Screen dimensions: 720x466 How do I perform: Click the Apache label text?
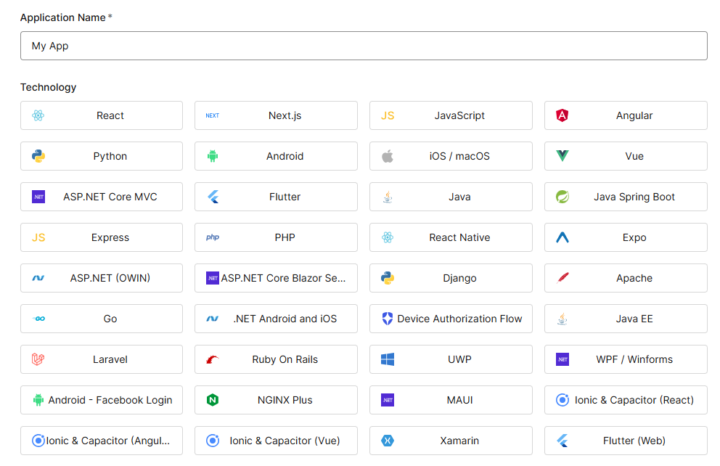[x=634, y=278]
